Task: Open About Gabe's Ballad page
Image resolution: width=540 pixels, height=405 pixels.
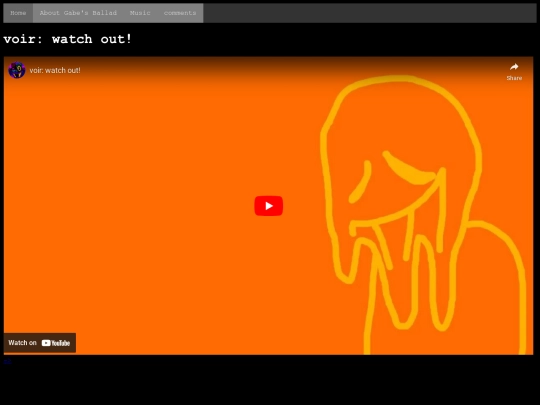Action: click(x=78, y=13)
